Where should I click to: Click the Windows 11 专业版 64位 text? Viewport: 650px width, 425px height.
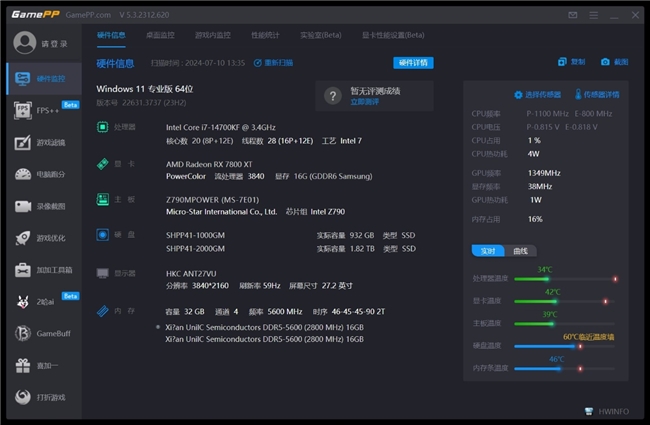[x=145, y=89]
